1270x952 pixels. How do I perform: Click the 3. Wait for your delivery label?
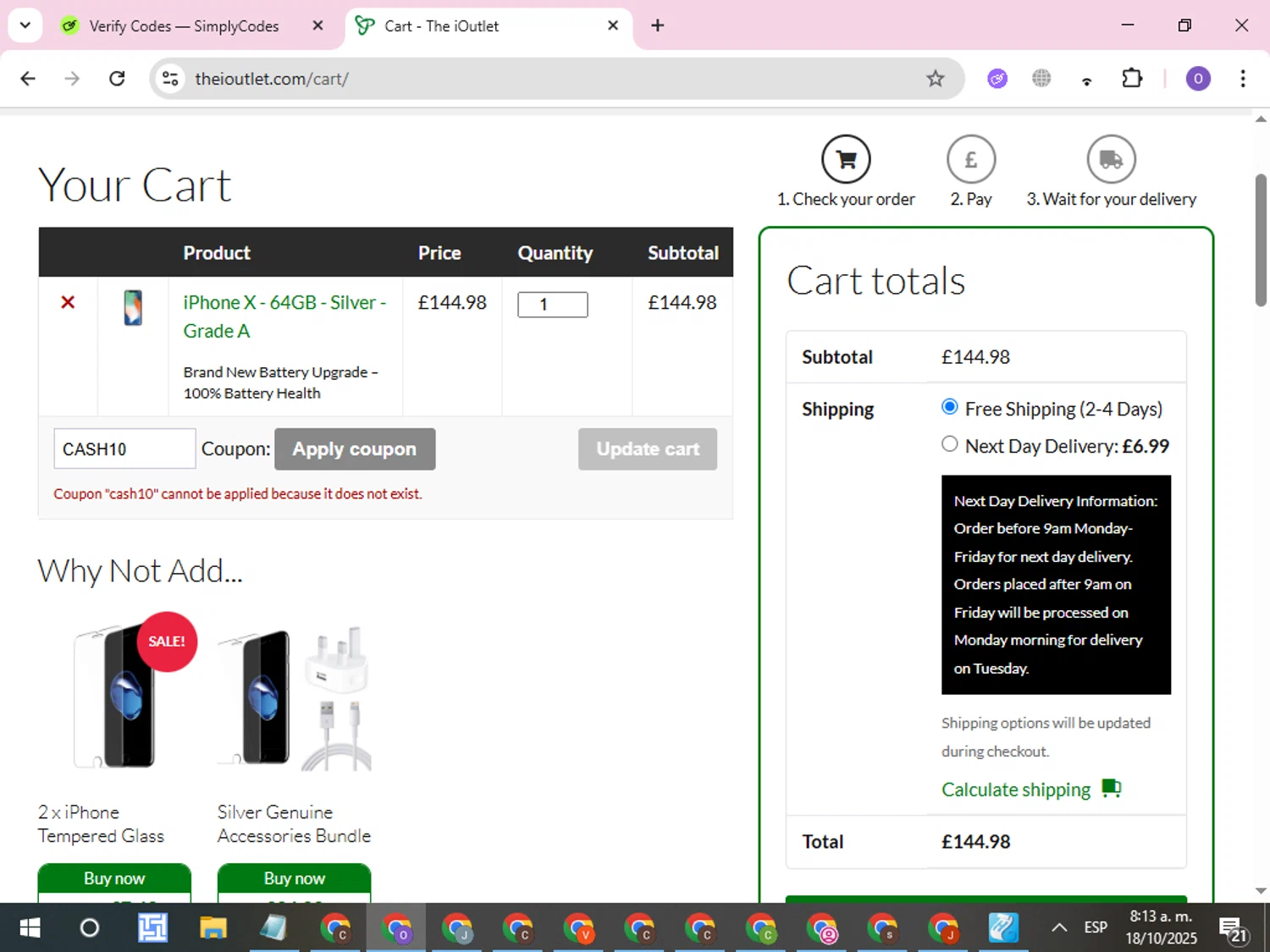click(x=1111, y=200)
